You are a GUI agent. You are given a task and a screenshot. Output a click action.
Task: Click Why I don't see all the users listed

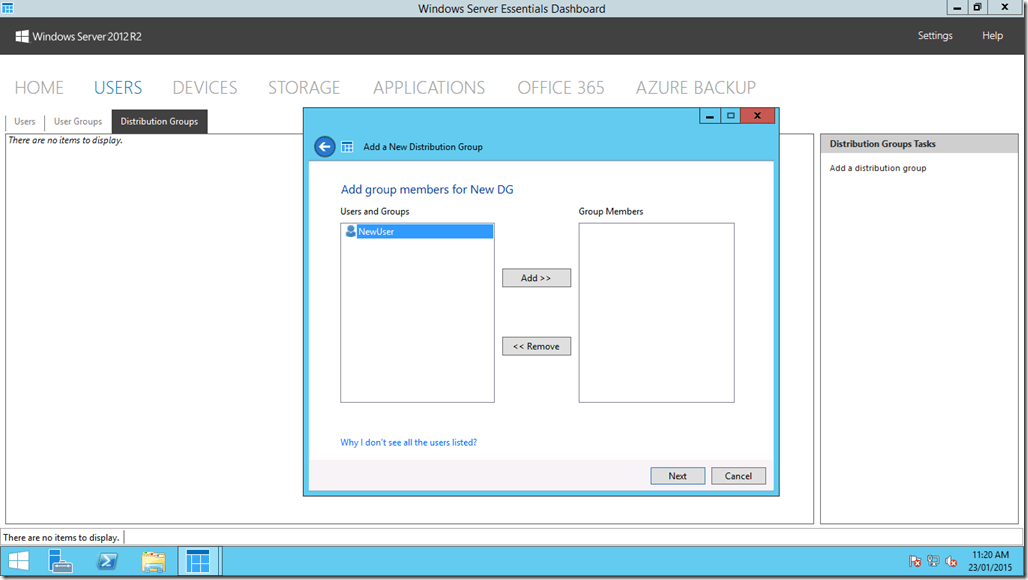pyautogui.click(x=408, y=442)
